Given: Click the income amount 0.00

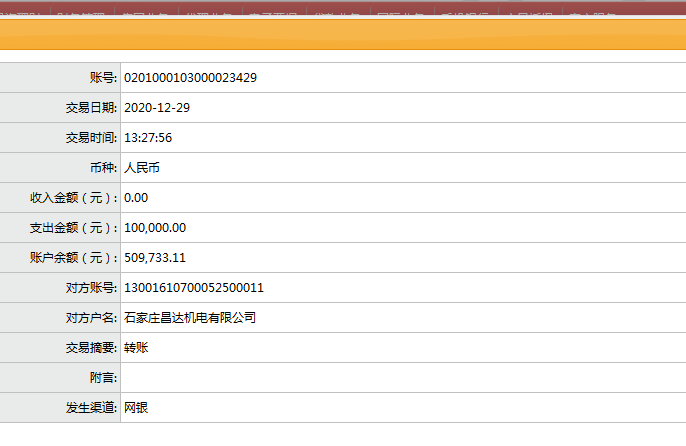Looking at the screenshot, I should [136, 198].
